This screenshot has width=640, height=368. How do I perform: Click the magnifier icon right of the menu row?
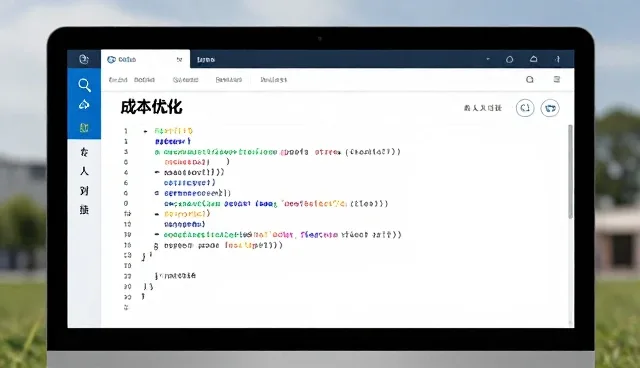[530, 80]
